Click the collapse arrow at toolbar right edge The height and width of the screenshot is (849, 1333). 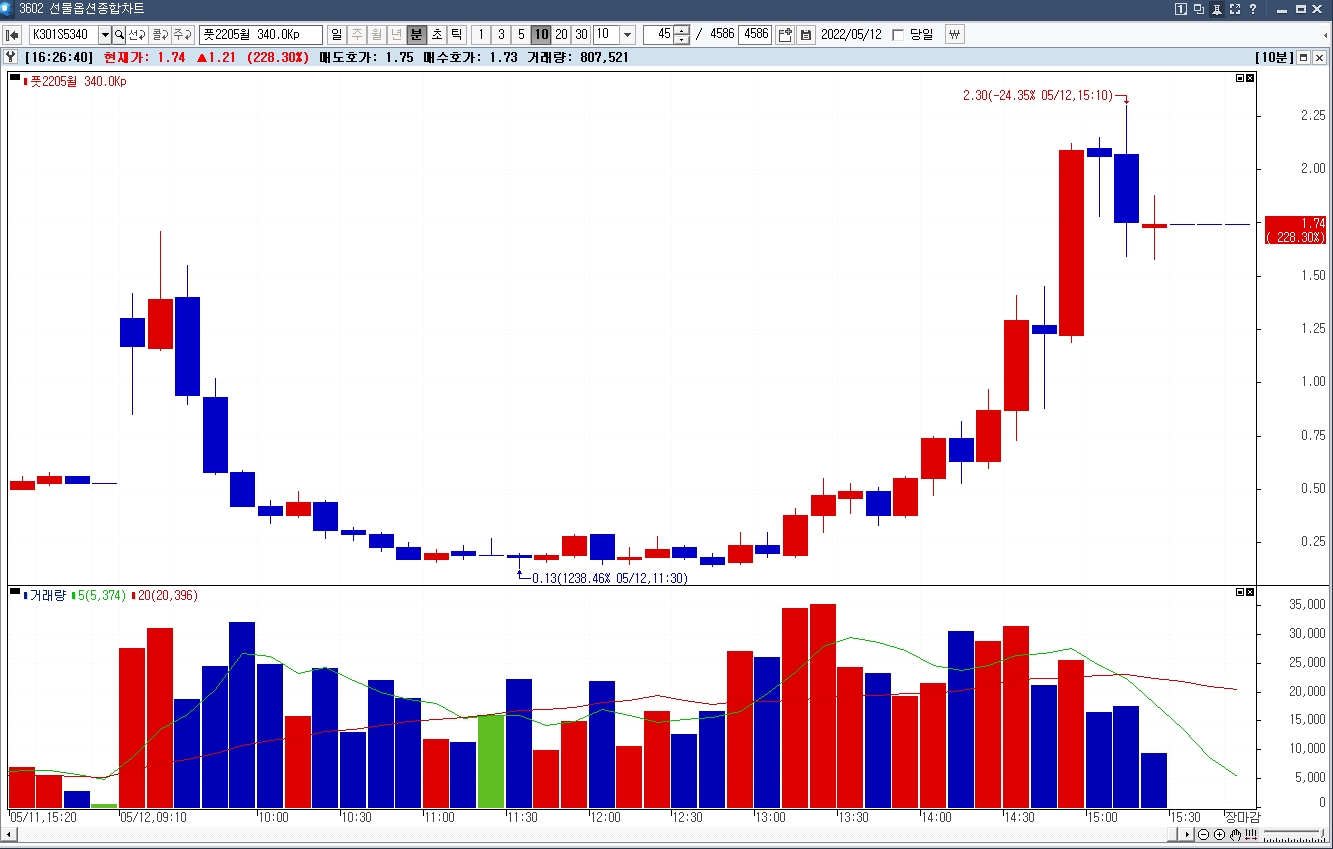pos(1325,35)
